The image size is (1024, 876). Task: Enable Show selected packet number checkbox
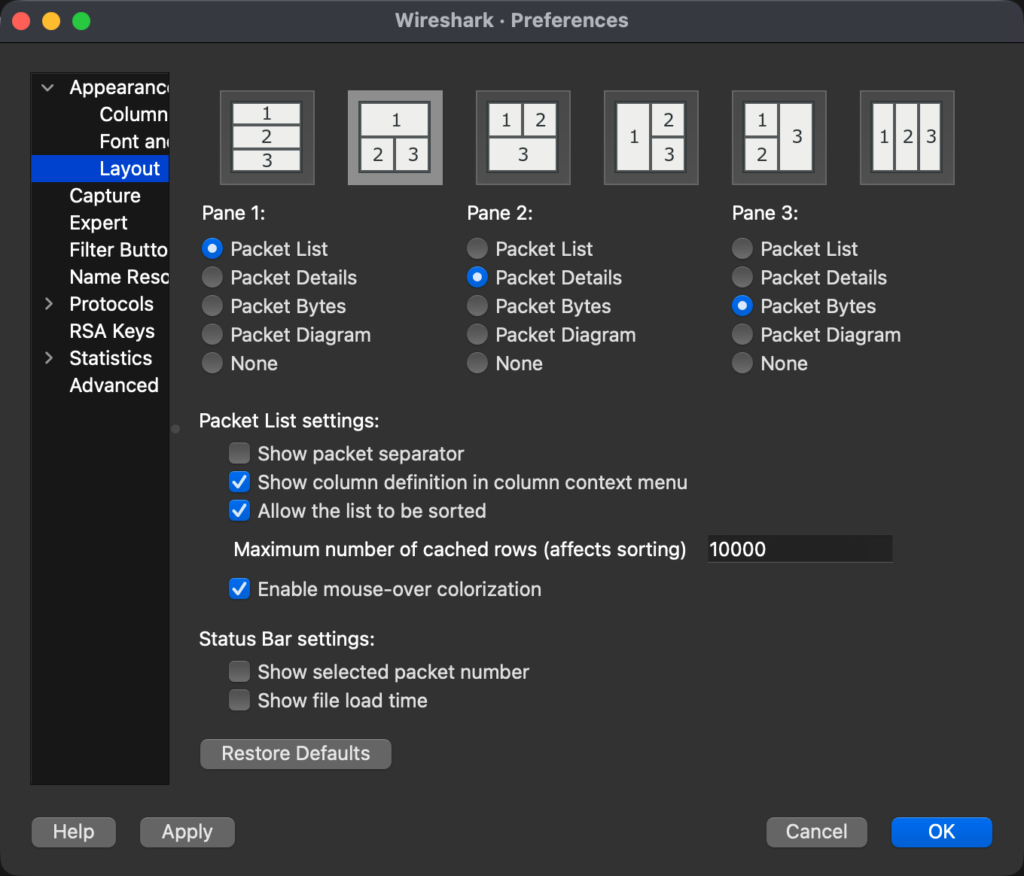(x=240, y=672)
